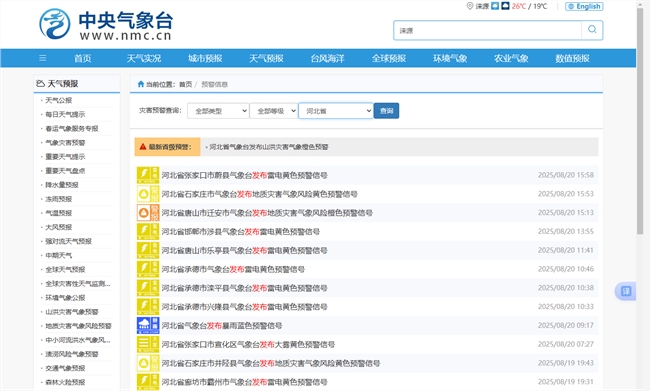Open 河北省张家口市蔚县 雷电黄色预警信号 link

[x=245, y=175]
